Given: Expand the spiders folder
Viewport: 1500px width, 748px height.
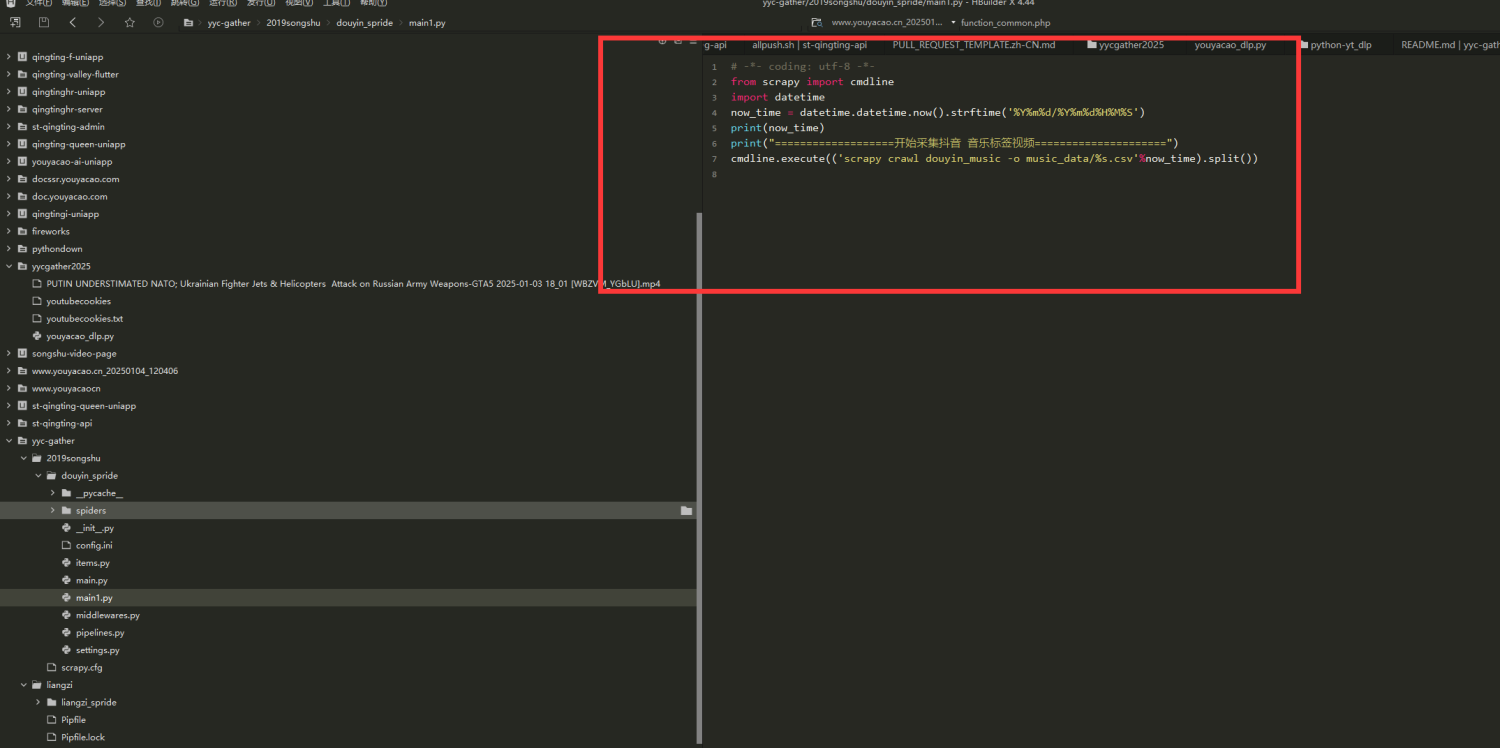Looking at the screenshot, I should coord(53,510).
